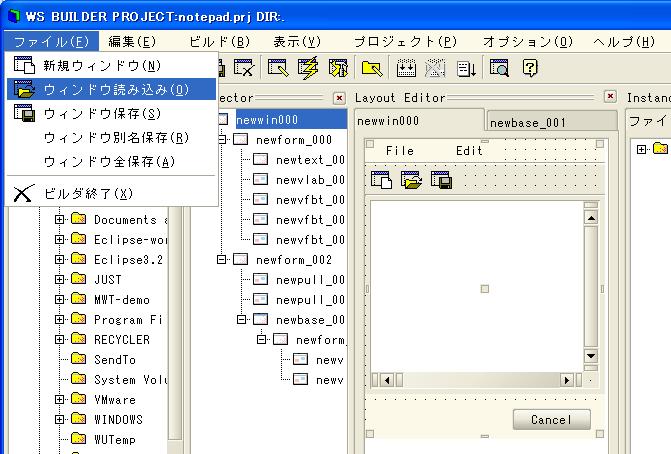Click the text area's scroll right arrow
671x454 pixels.
567,380
